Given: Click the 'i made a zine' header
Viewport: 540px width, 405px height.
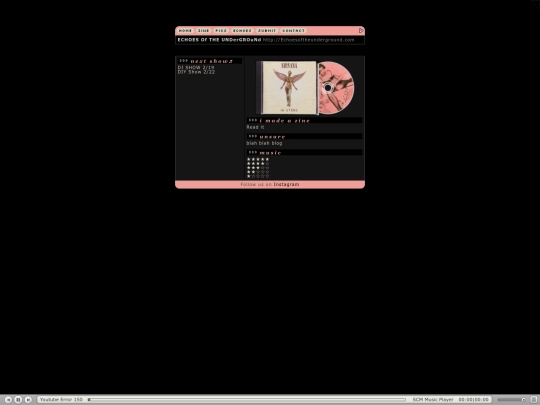Looking at the screenshot, I should (x=304, y=120).
